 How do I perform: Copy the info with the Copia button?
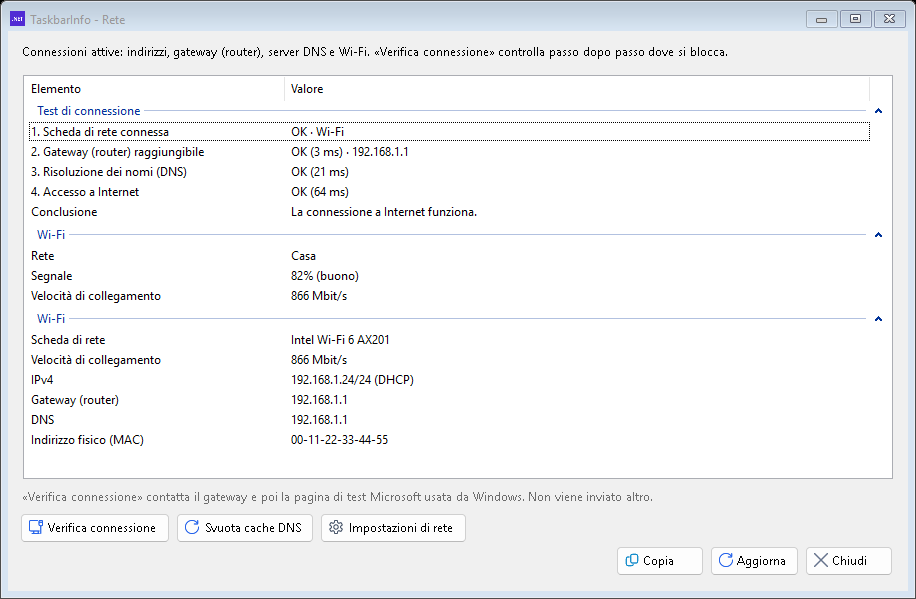(x=660, y=560)
